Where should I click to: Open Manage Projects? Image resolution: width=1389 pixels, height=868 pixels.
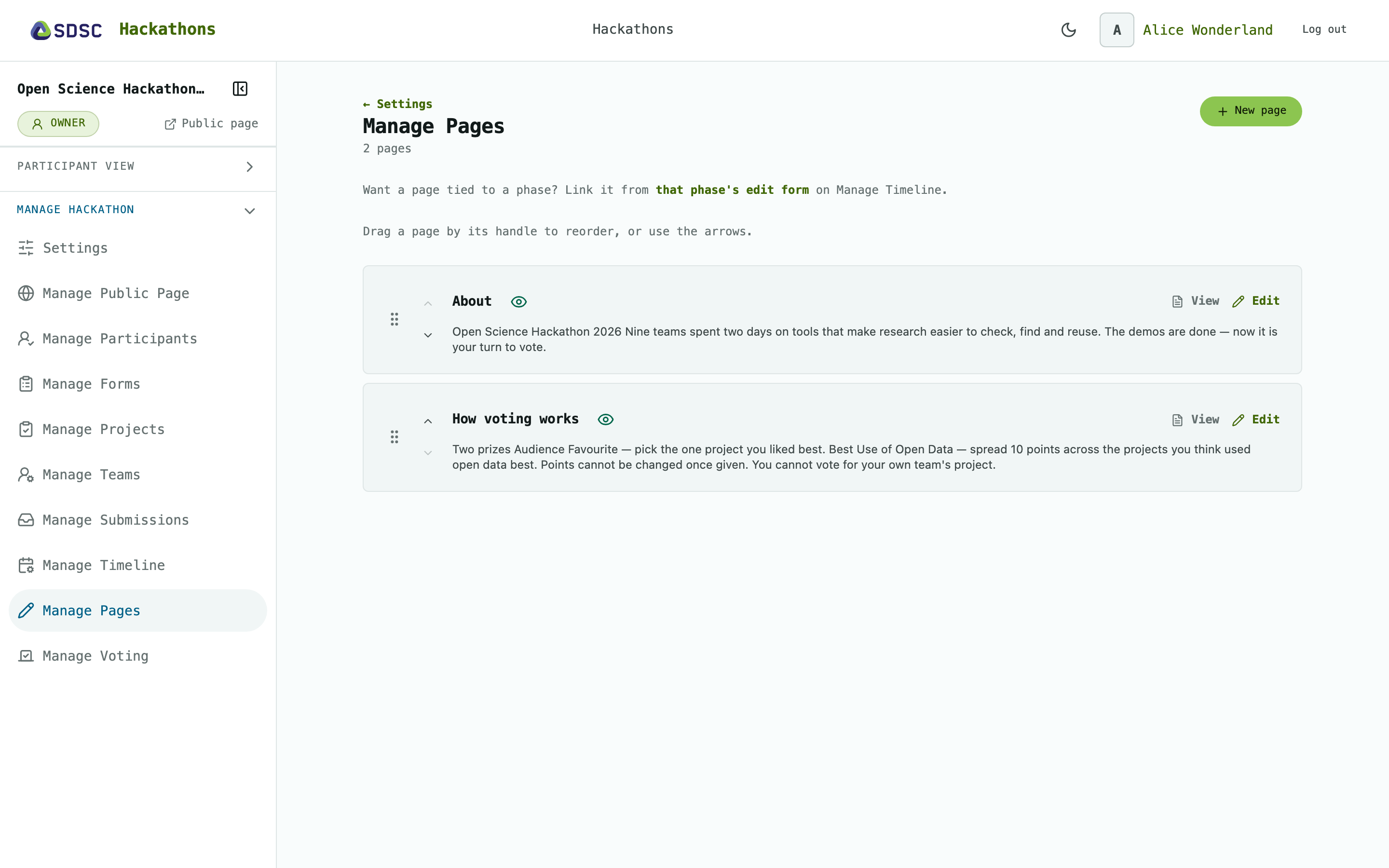[138, 429]
